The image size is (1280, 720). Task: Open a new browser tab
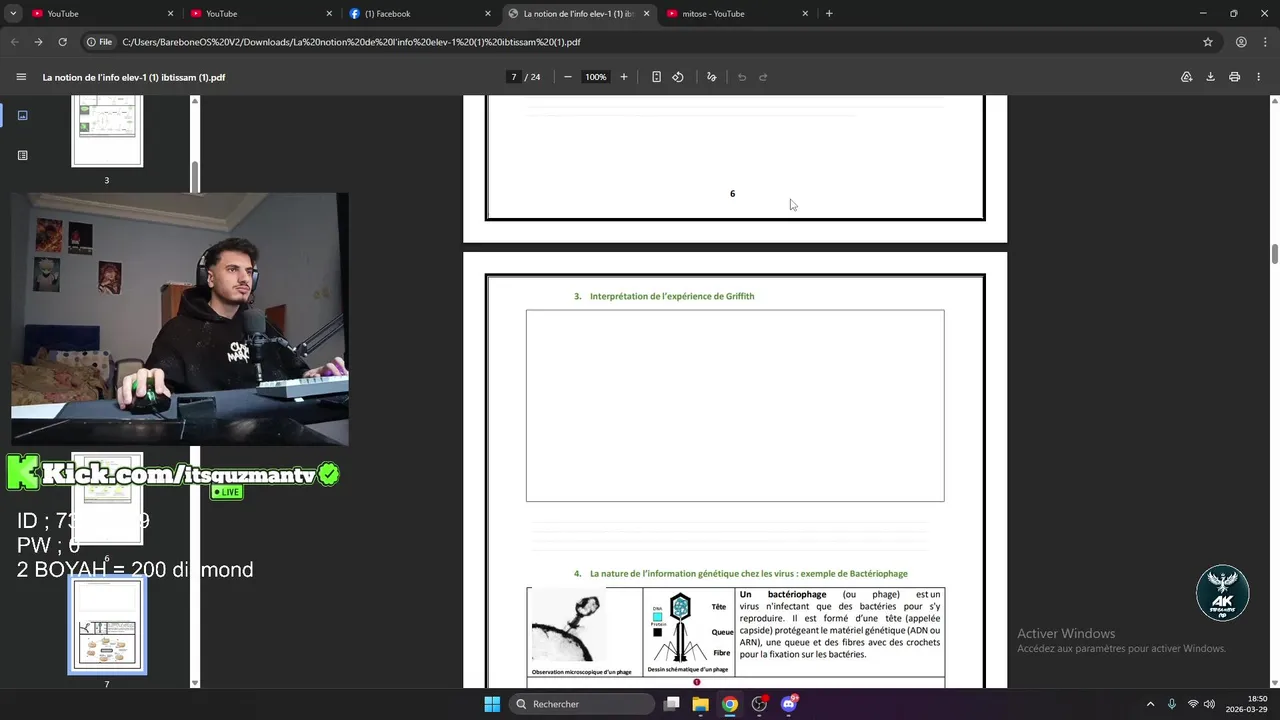point(829,14)
